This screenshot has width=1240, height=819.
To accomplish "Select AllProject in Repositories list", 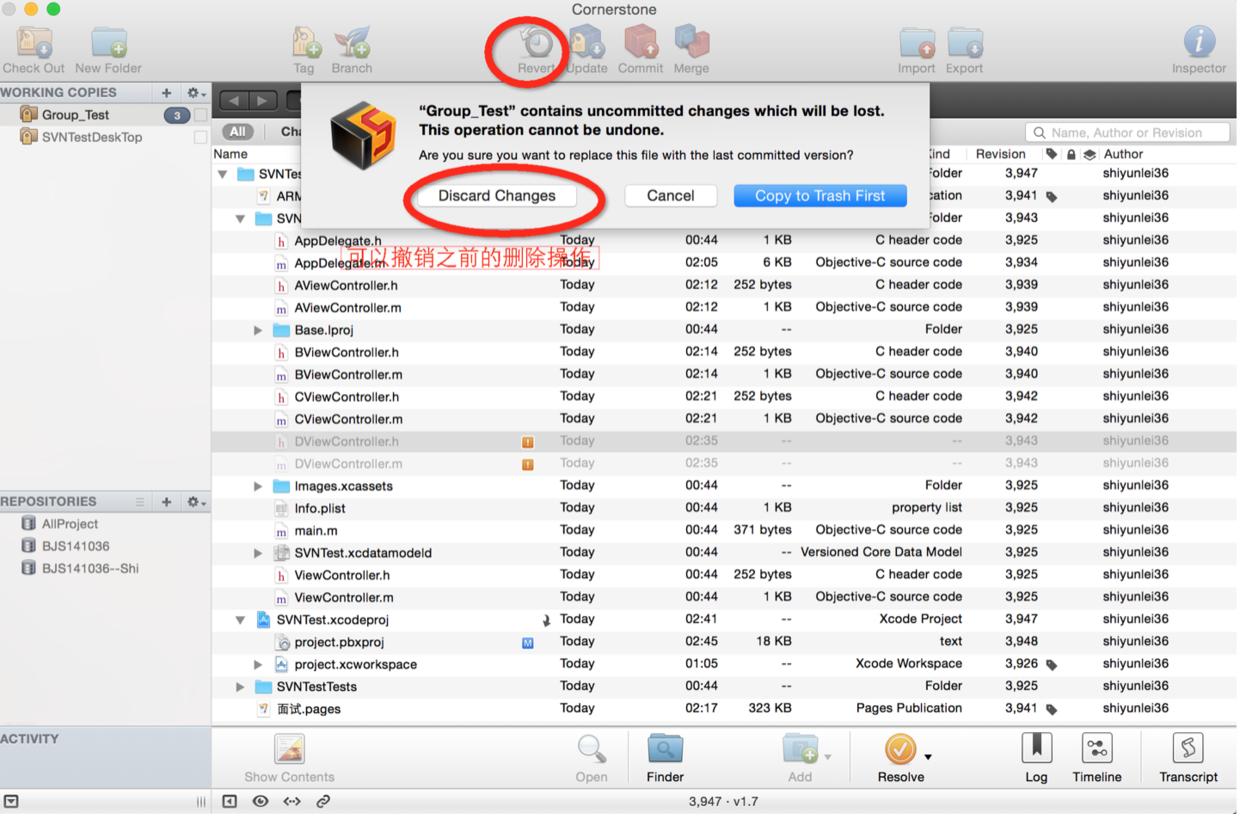I will point(70,524).
